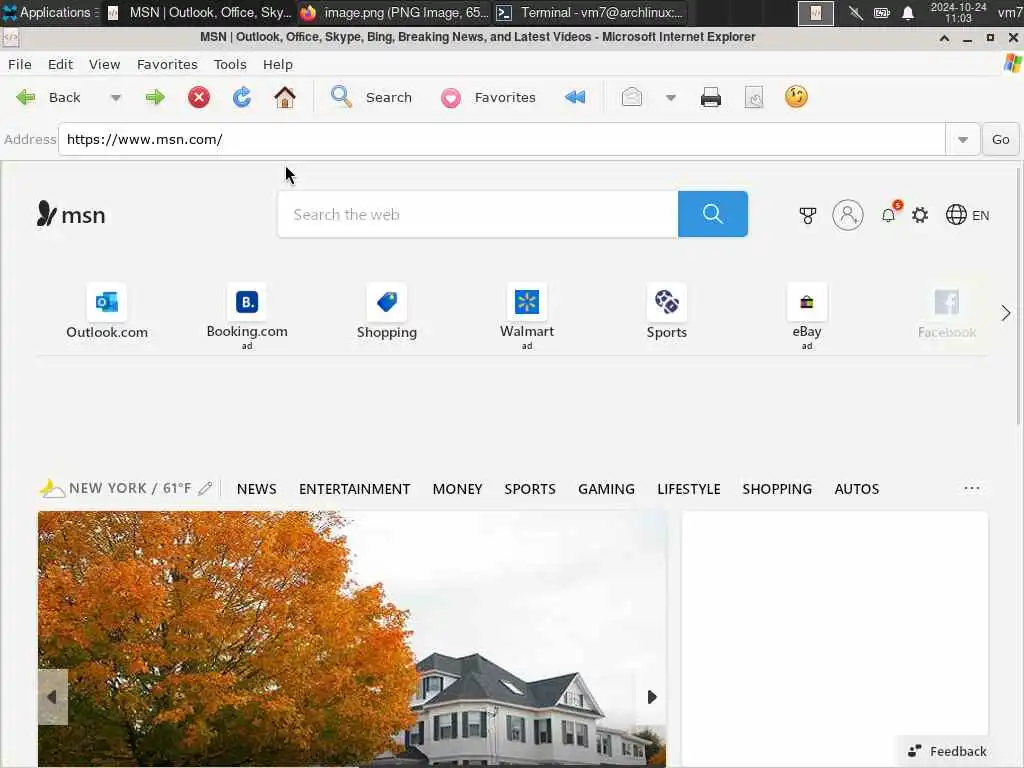The image size is (1024, 768).
Task: Go to the AUTOS section
Action: coord(856,488)
